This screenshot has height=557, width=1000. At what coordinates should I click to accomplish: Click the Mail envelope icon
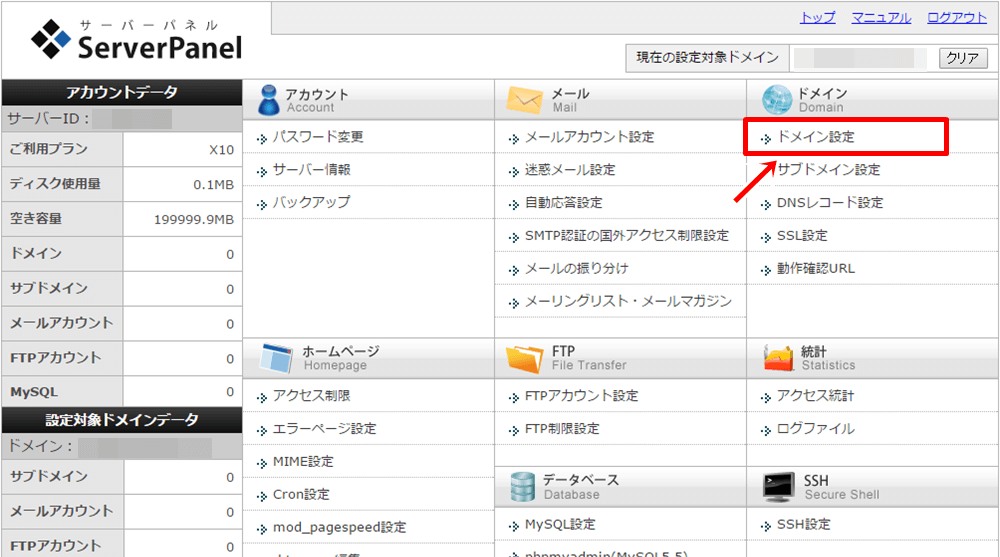(524, 100)
